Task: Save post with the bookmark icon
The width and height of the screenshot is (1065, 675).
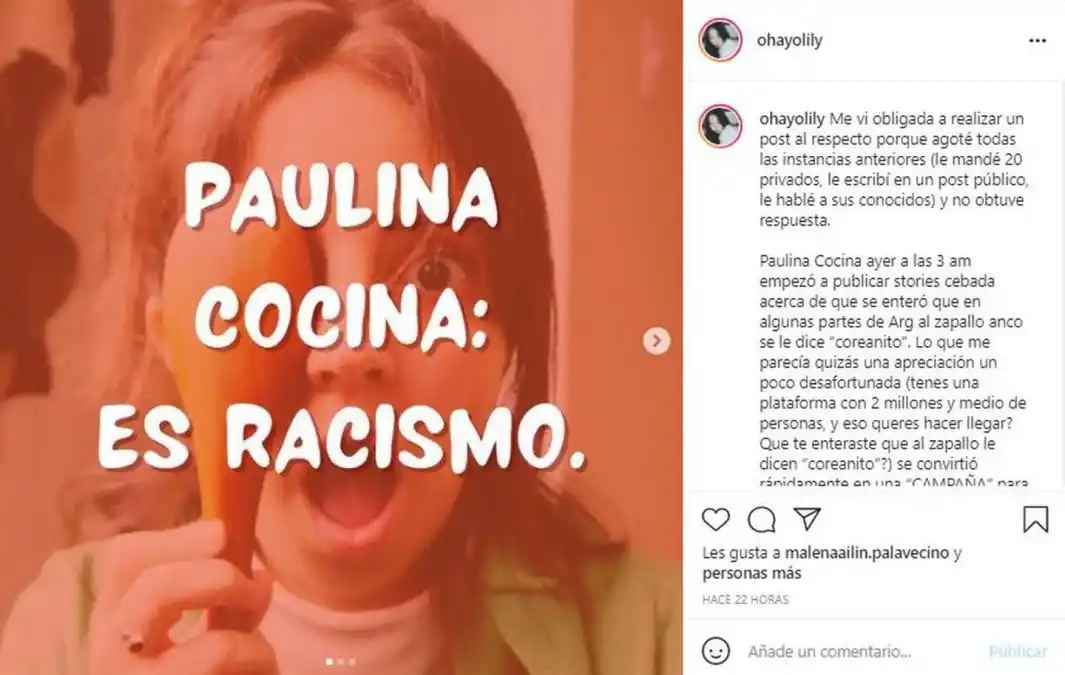Action: [1035, 519]
